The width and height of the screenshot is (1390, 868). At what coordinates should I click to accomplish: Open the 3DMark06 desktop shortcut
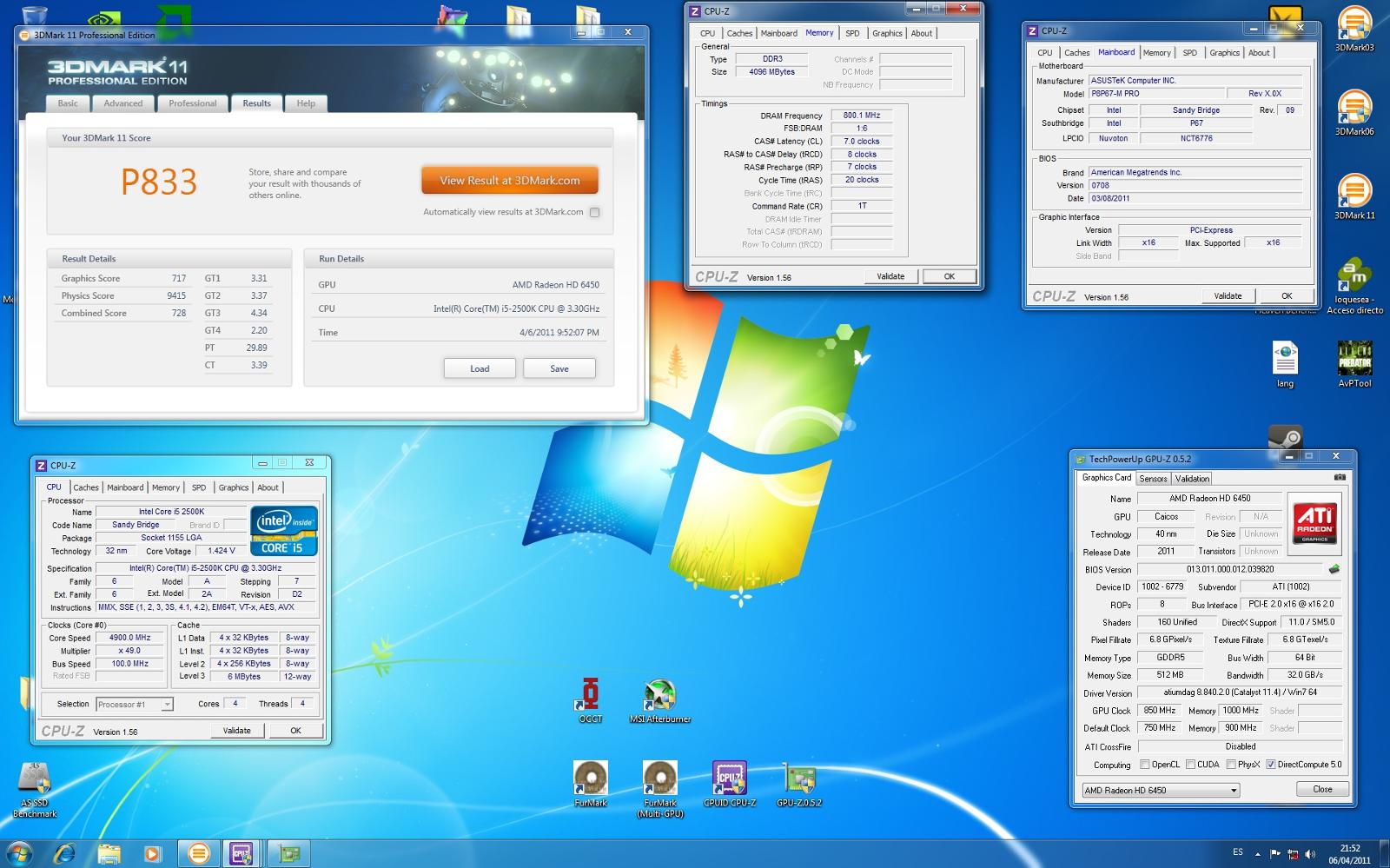[x=1354, y=113]
